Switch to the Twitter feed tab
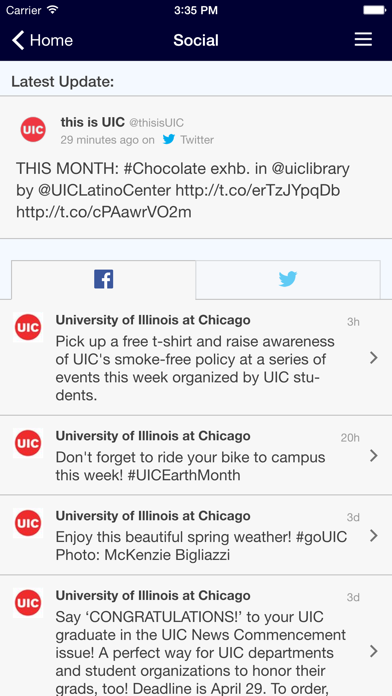This screenshot has width=392, height=696. click(288, 280)
